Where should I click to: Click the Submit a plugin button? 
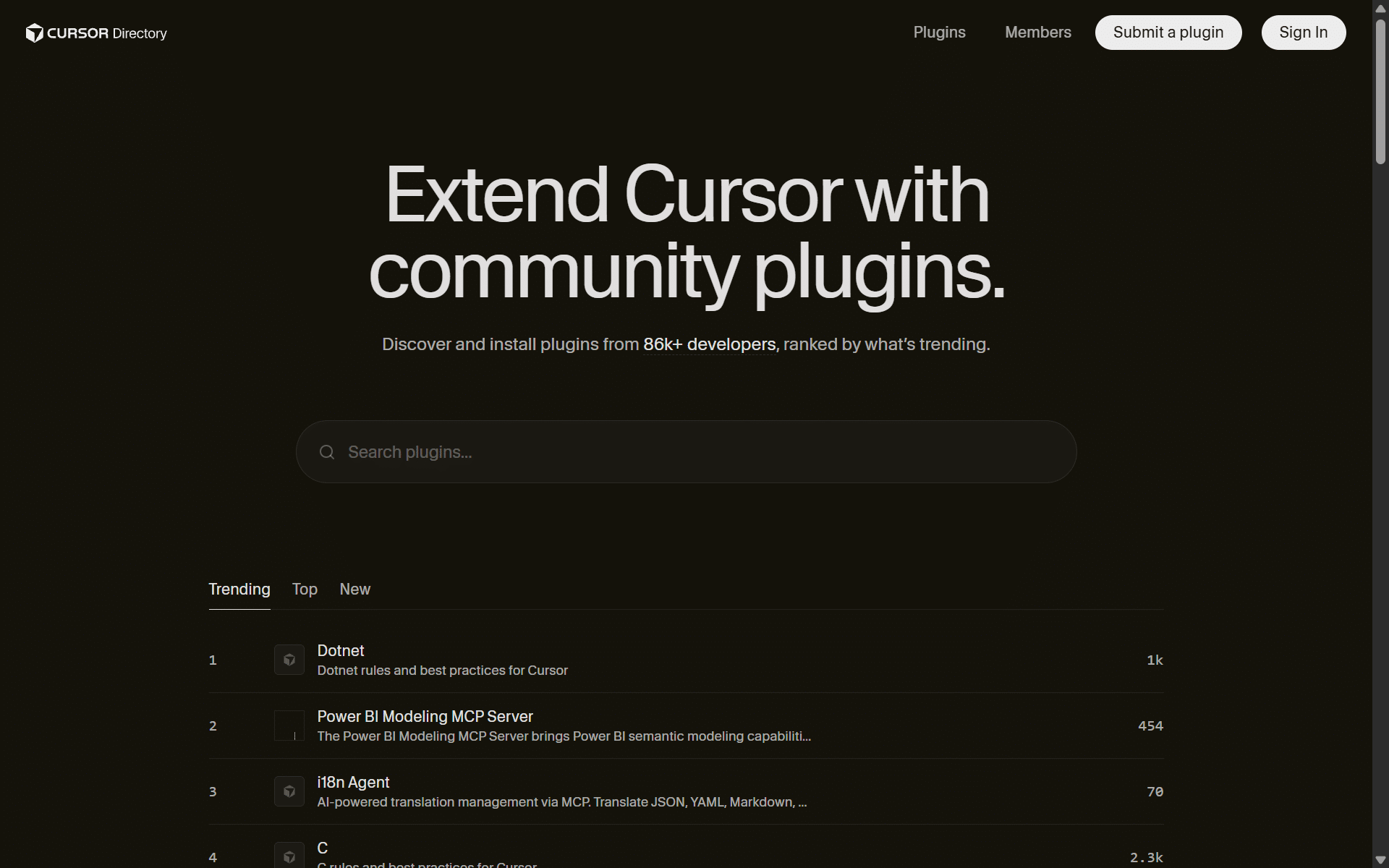click(1168, 33)
